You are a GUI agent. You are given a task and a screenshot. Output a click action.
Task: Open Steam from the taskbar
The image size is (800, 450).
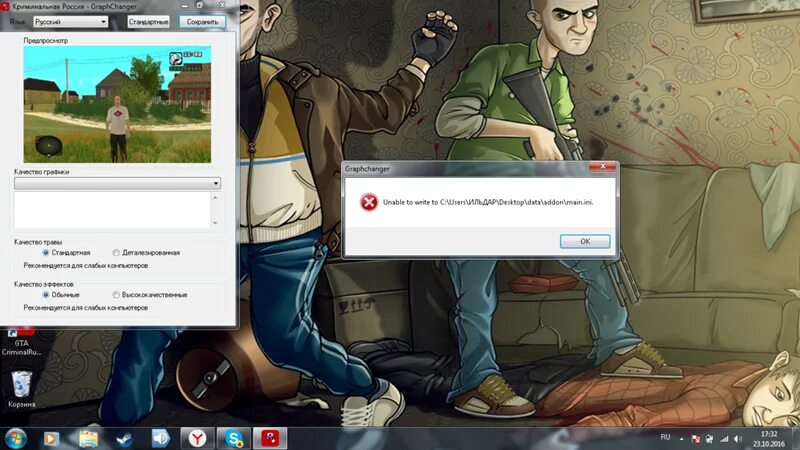(124, 438)
